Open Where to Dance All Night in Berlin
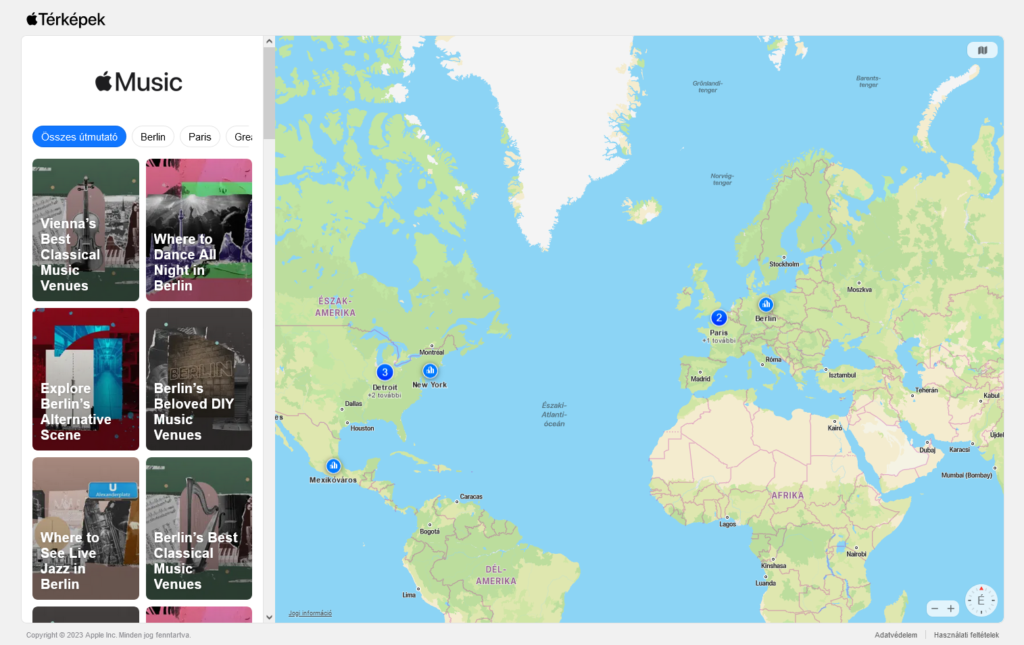Viewport: 1024px width, 645px height. pyautogui.click(x=199, y=230)
